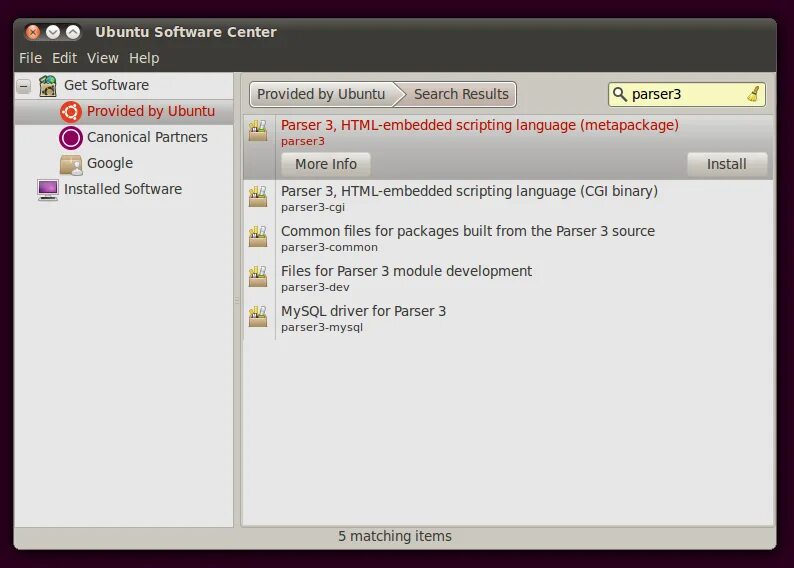This screenshot has height=568, width=794.
Task: Click the Ubuntu logo icon beside Provided by Ubuntu
Action: pos(70,111)
